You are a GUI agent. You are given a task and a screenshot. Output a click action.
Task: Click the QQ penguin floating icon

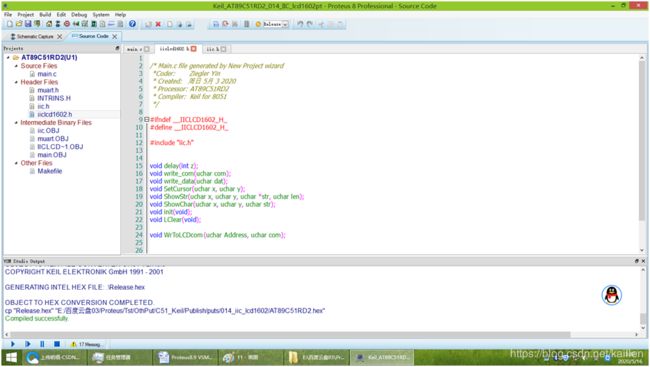tap(611, 295)
